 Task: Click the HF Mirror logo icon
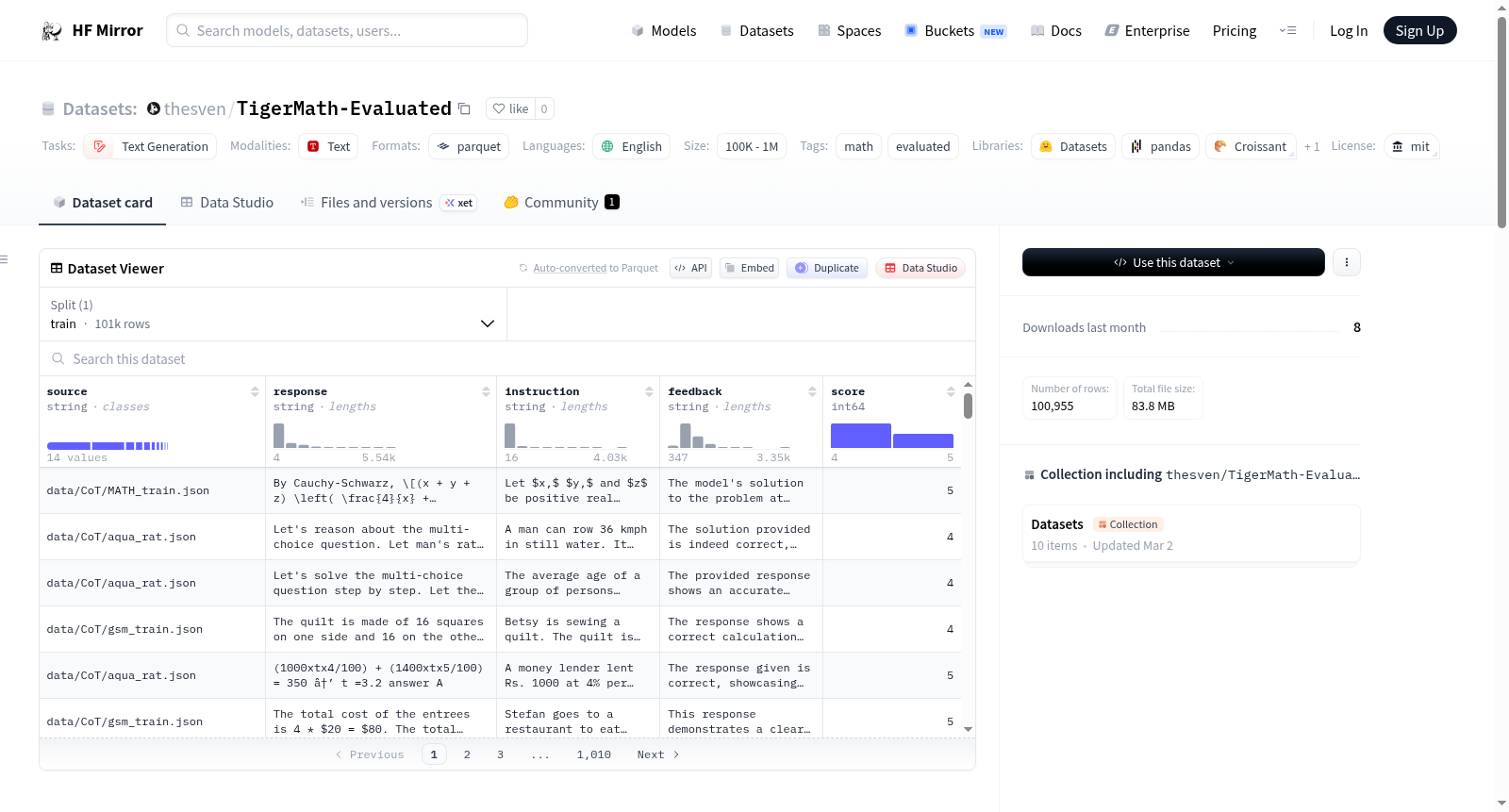tap(52, 31)
